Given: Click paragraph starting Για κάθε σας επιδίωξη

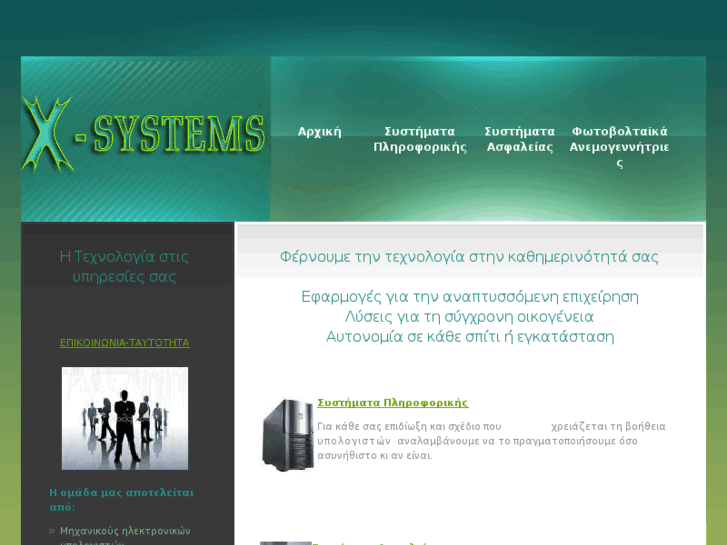Looking at the screenshot, I should point(491,441).
